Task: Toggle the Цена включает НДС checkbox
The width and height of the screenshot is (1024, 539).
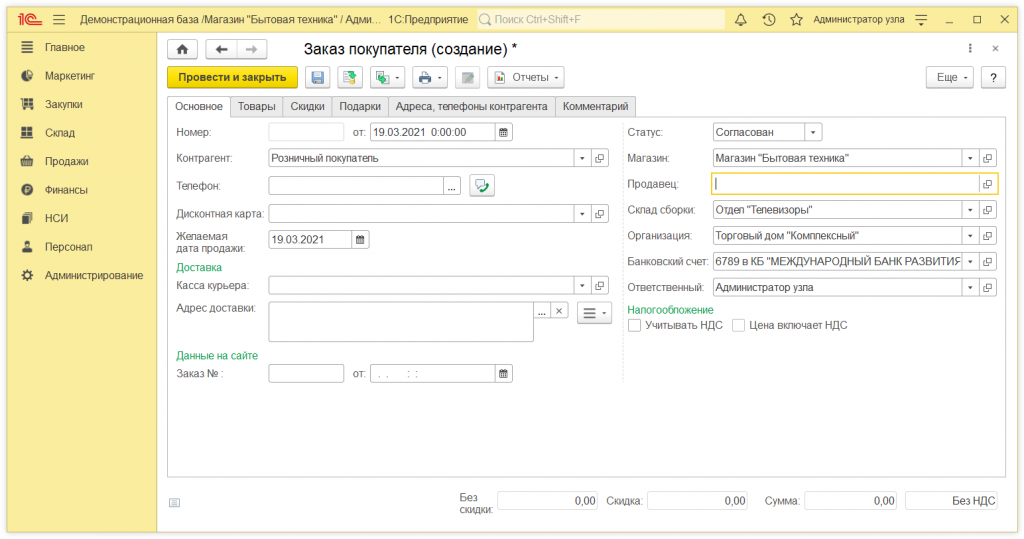Action: coord(739,325)
